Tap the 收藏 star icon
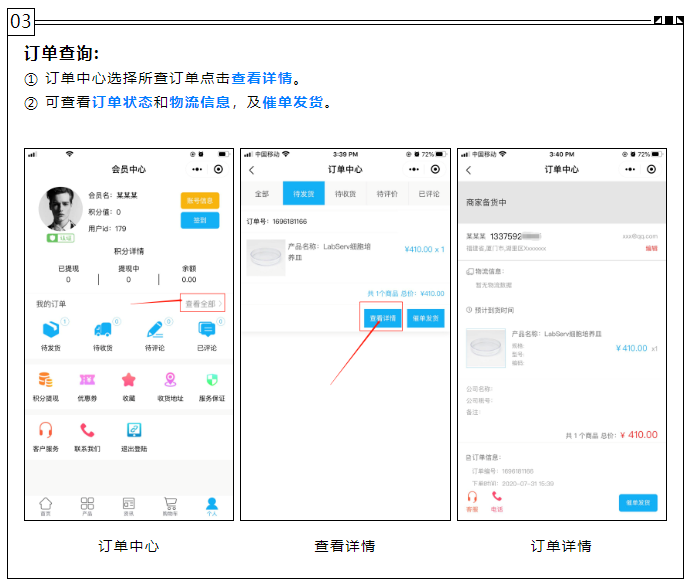 pyautogui.click(x=128, y=380)
